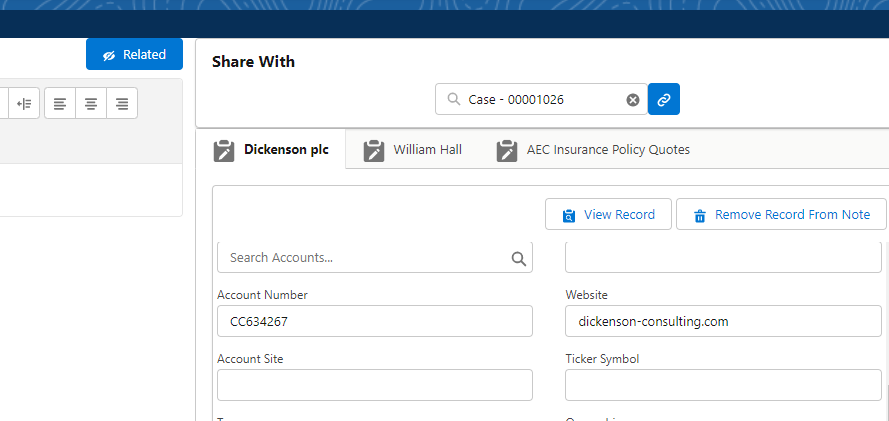Open the AEC Insurance Policy Quotes tab
Viewport: 889px width, 421px height.
coord(593,150)
